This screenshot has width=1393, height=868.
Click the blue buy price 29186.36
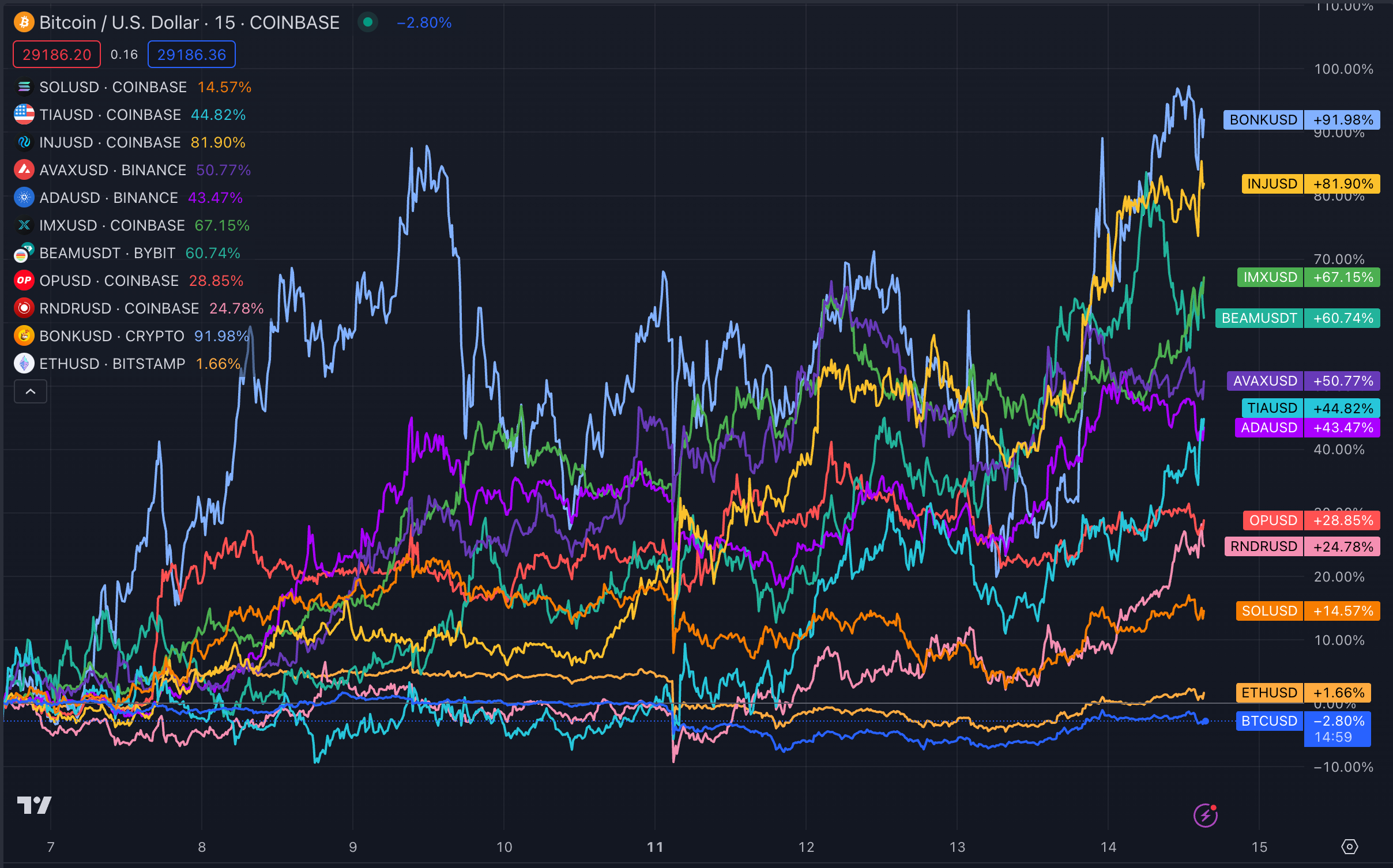pos(191,55)
